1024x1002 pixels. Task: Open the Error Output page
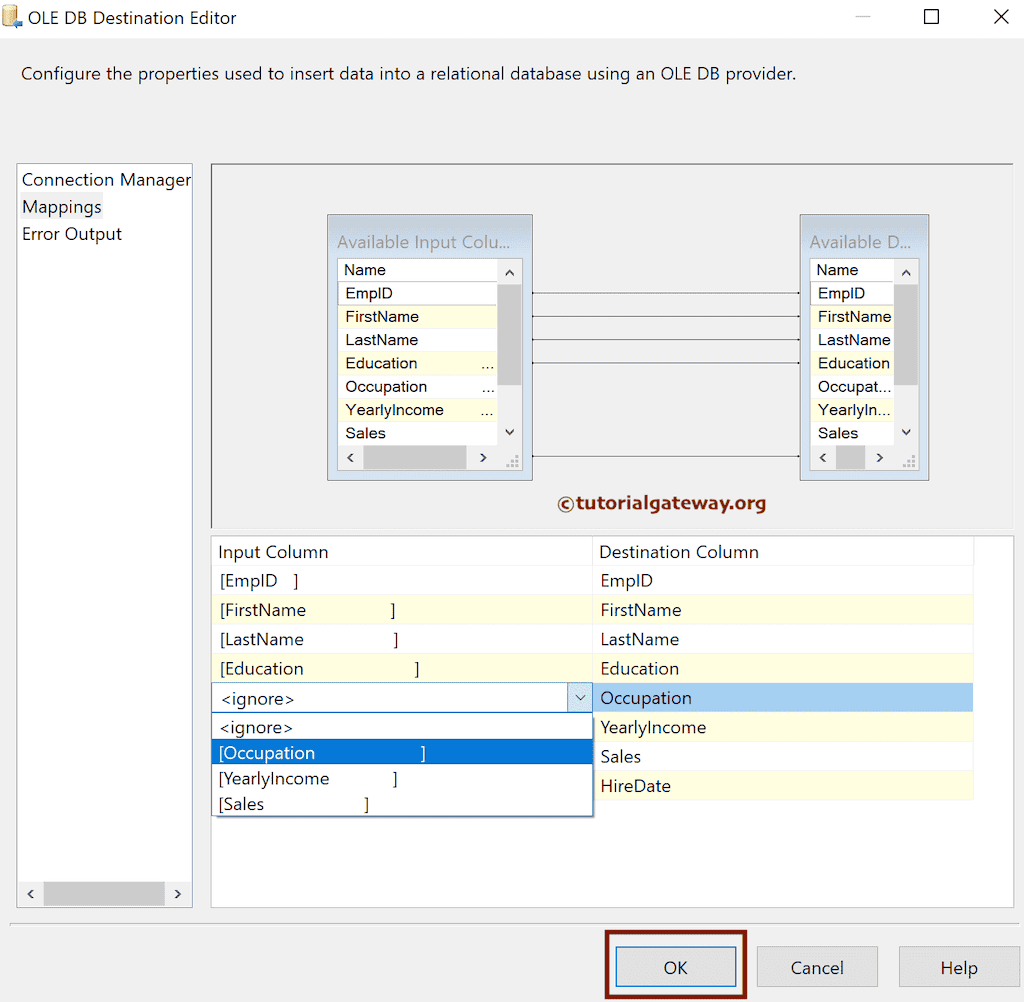click(71, 233)
